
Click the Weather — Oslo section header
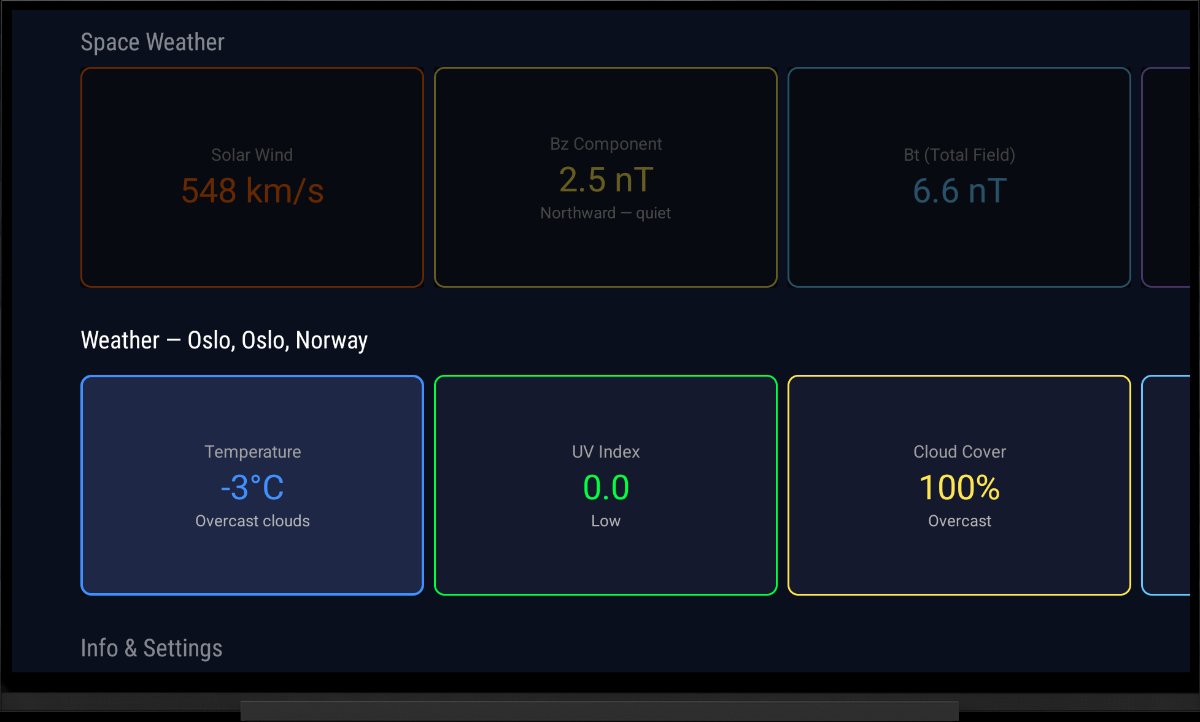pos(225,340)
